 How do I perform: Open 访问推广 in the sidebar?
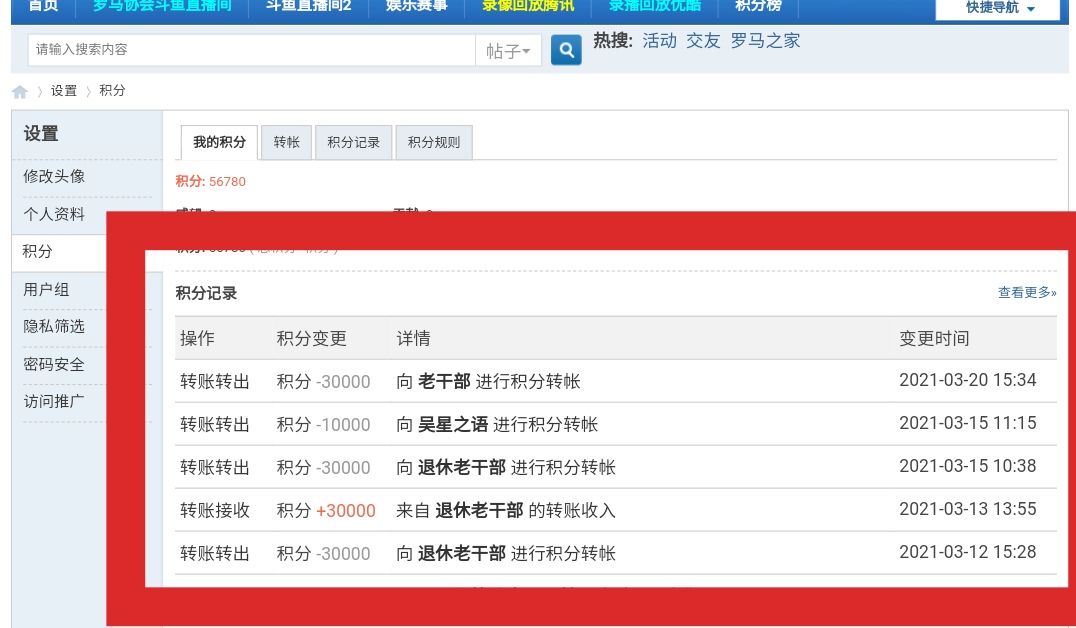tap(54, 402)
